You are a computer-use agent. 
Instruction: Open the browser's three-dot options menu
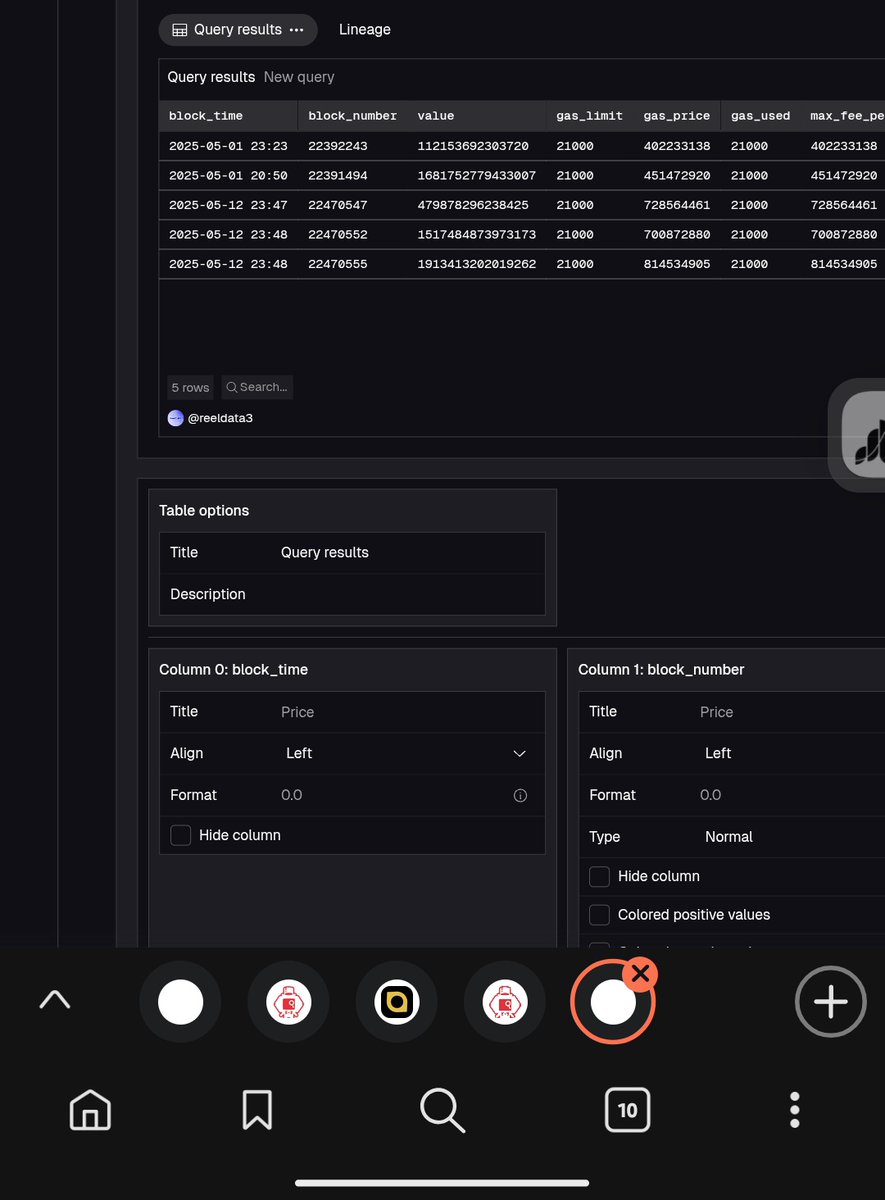click(794, 1109)
